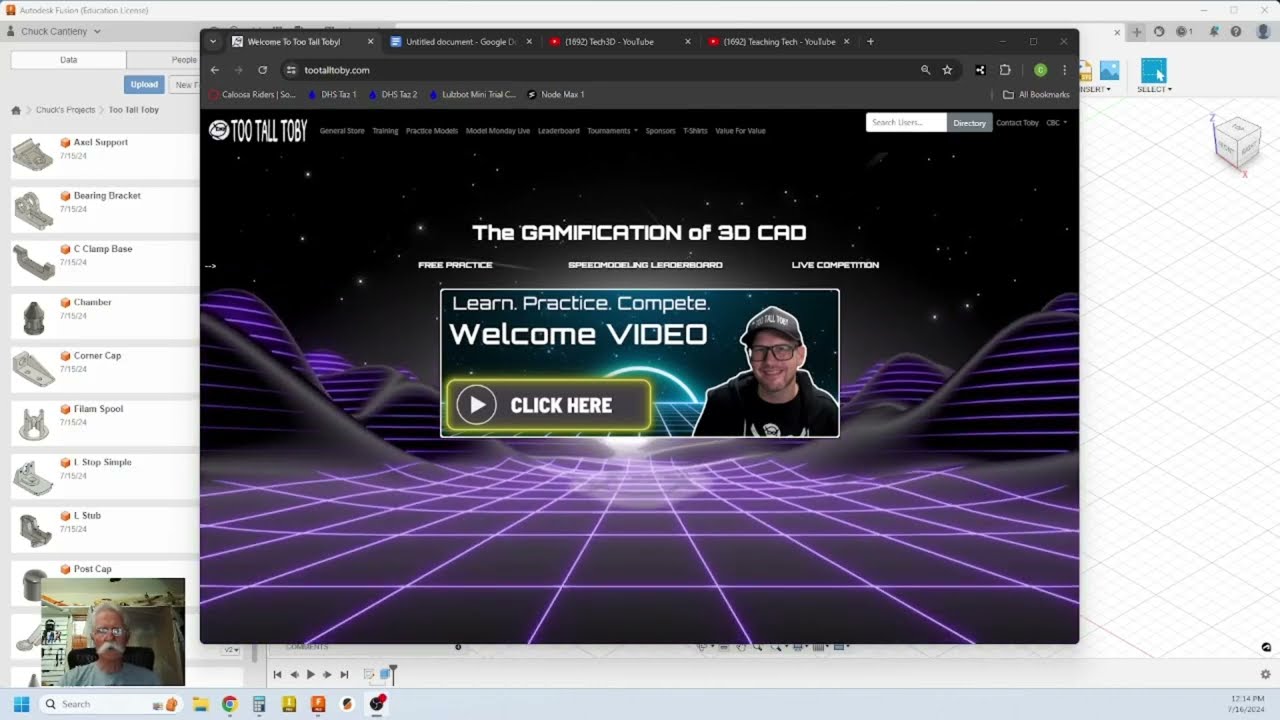This screenshot has height=720, width=1280.
Task: Open the DHS Taz 1 bookmark
Action: click(331, 94)
